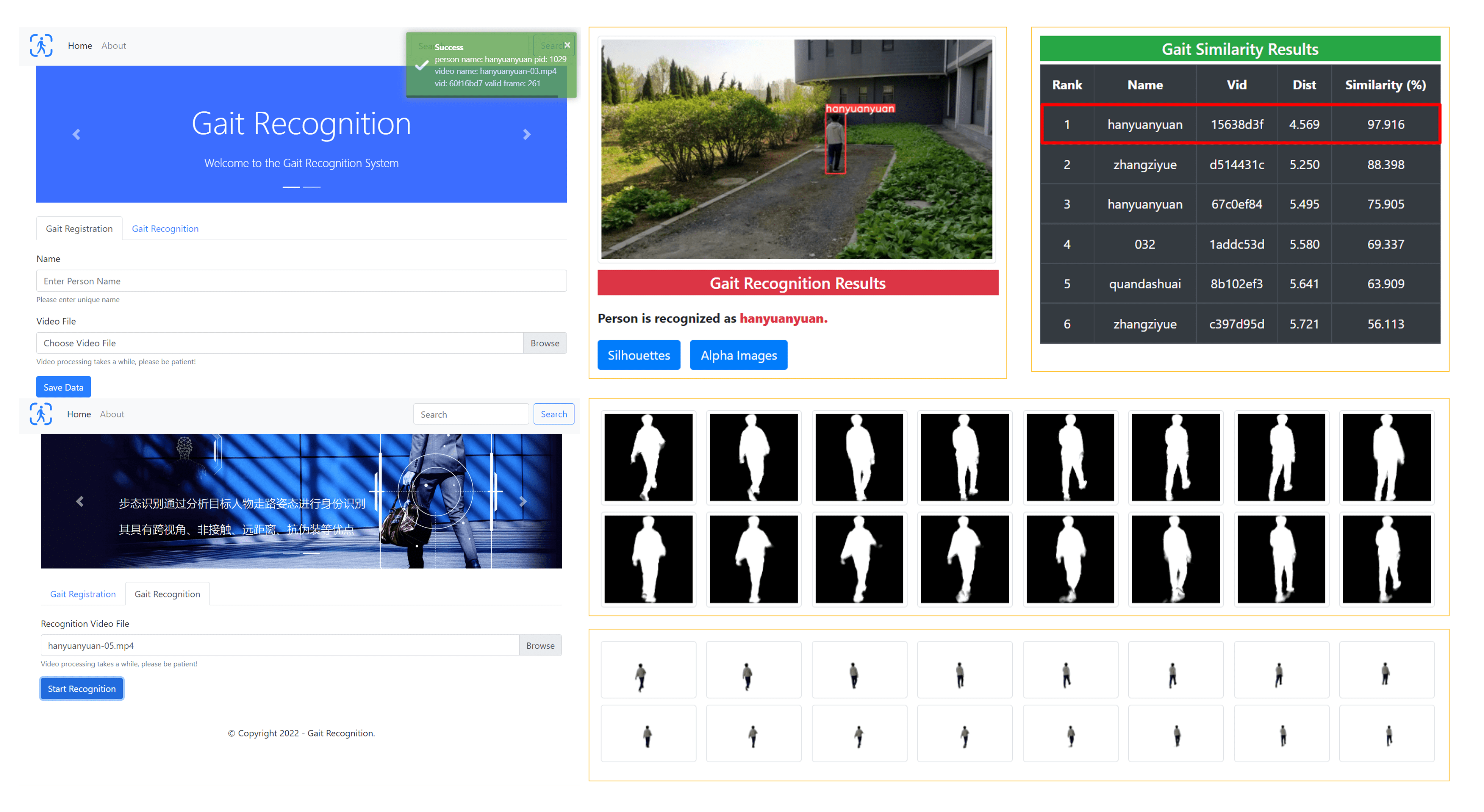Click the Gait Recognition system logo icon

42,44
